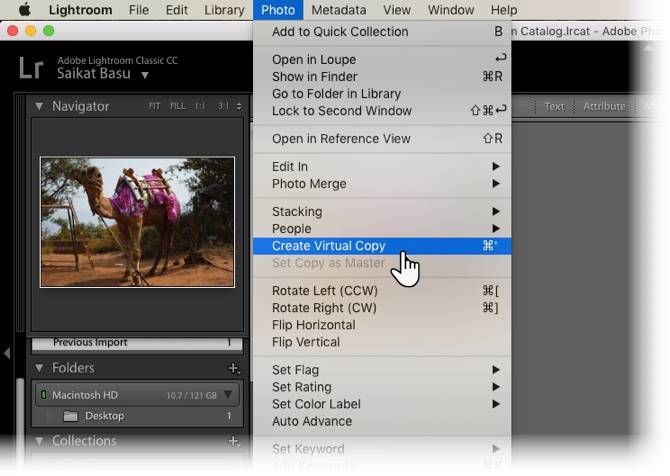Collapse the Collections panel triangle
Image resolution: width=670 pixels, height=476 pixels.
coord(39,441)
